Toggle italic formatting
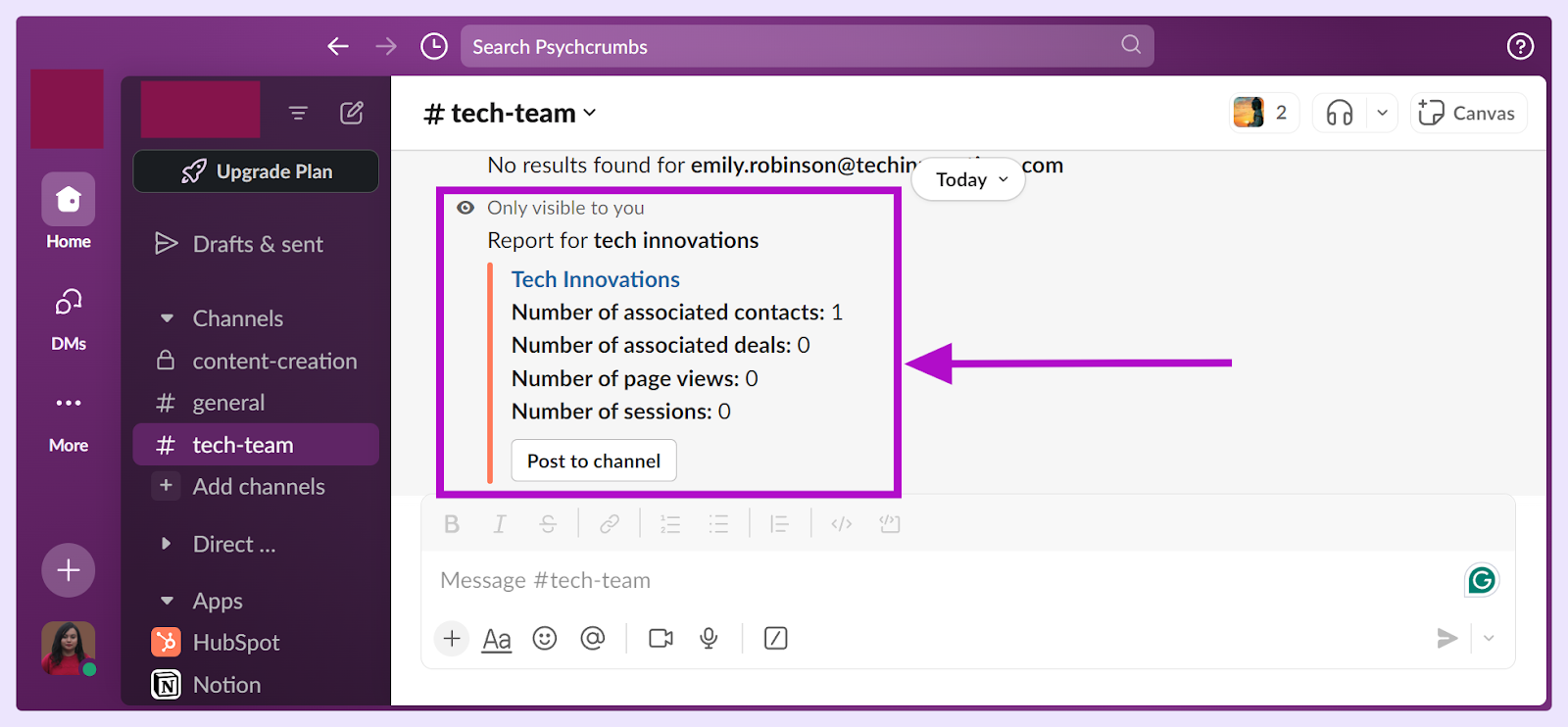1568x727 pixels. 500,524
